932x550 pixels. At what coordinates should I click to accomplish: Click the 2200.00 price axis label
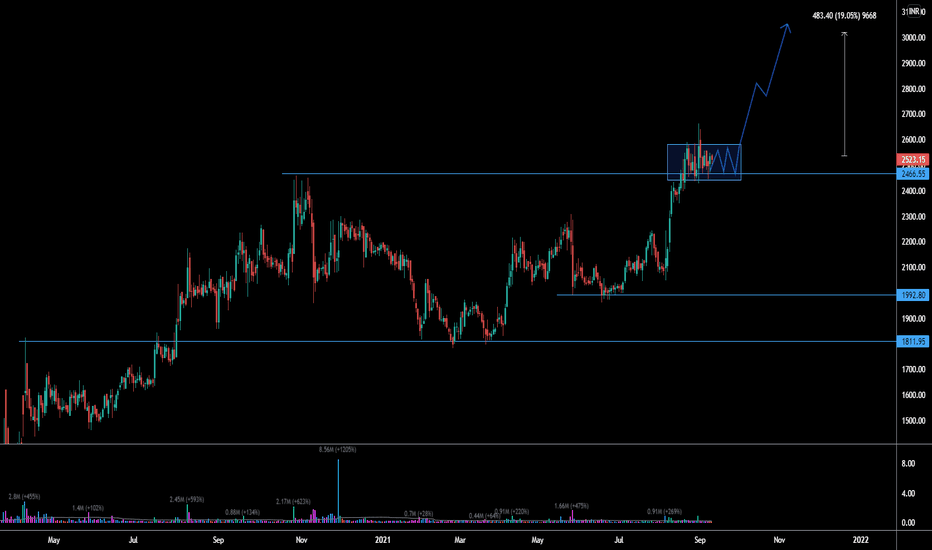[x=914, y=242]
